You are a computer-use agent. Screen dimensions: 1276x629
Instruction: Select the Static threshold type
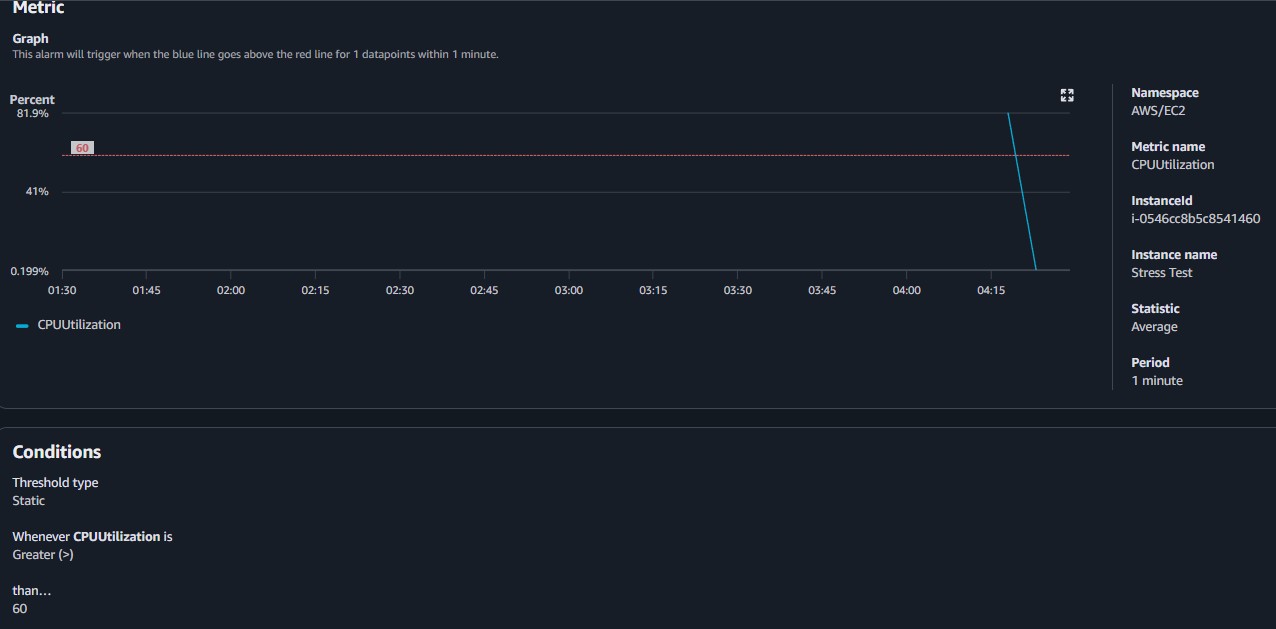pos(27,500)
